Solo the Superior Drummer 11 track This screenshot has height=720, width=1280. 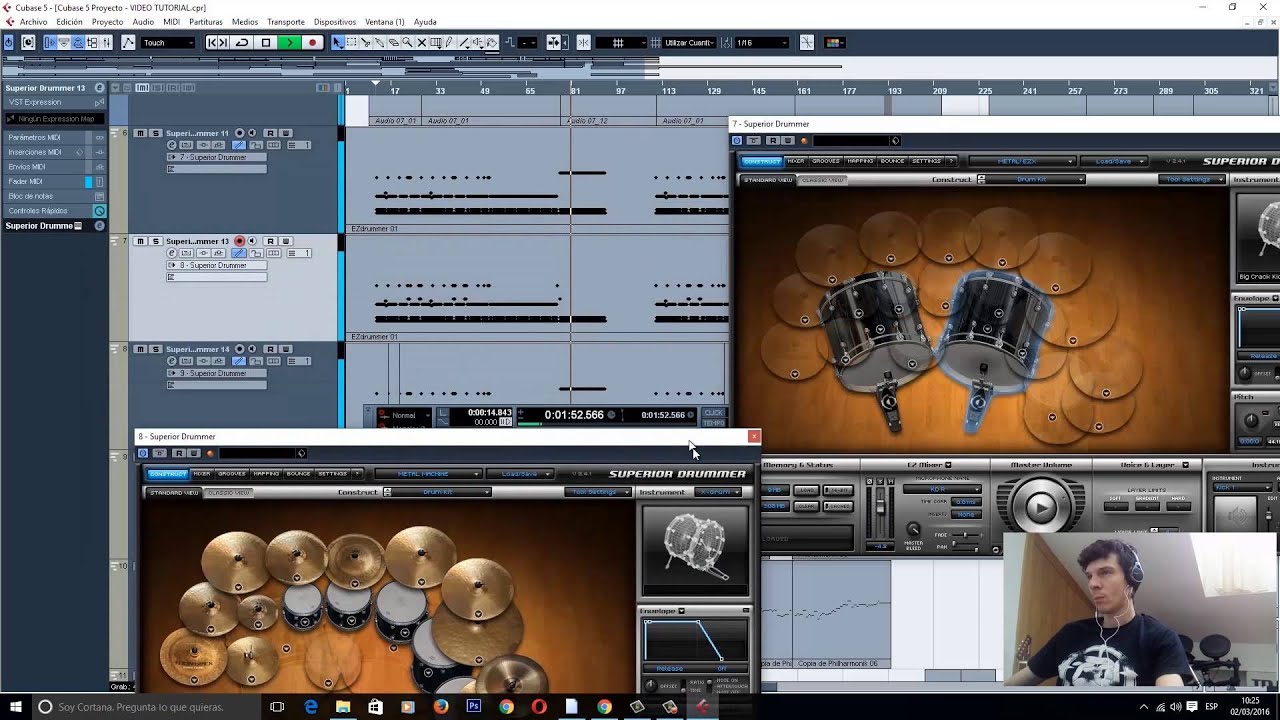(x=155, y=133)
